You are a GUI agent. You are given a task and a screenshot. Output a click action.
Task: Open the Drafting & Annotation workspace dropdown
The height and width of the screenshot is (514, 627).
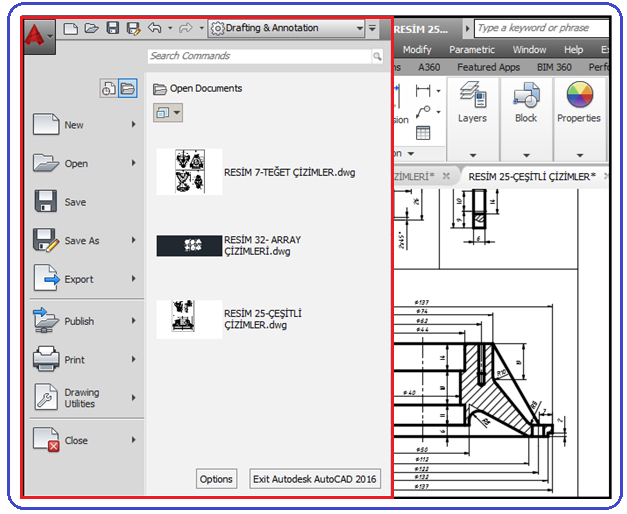[x=286, y=28]
